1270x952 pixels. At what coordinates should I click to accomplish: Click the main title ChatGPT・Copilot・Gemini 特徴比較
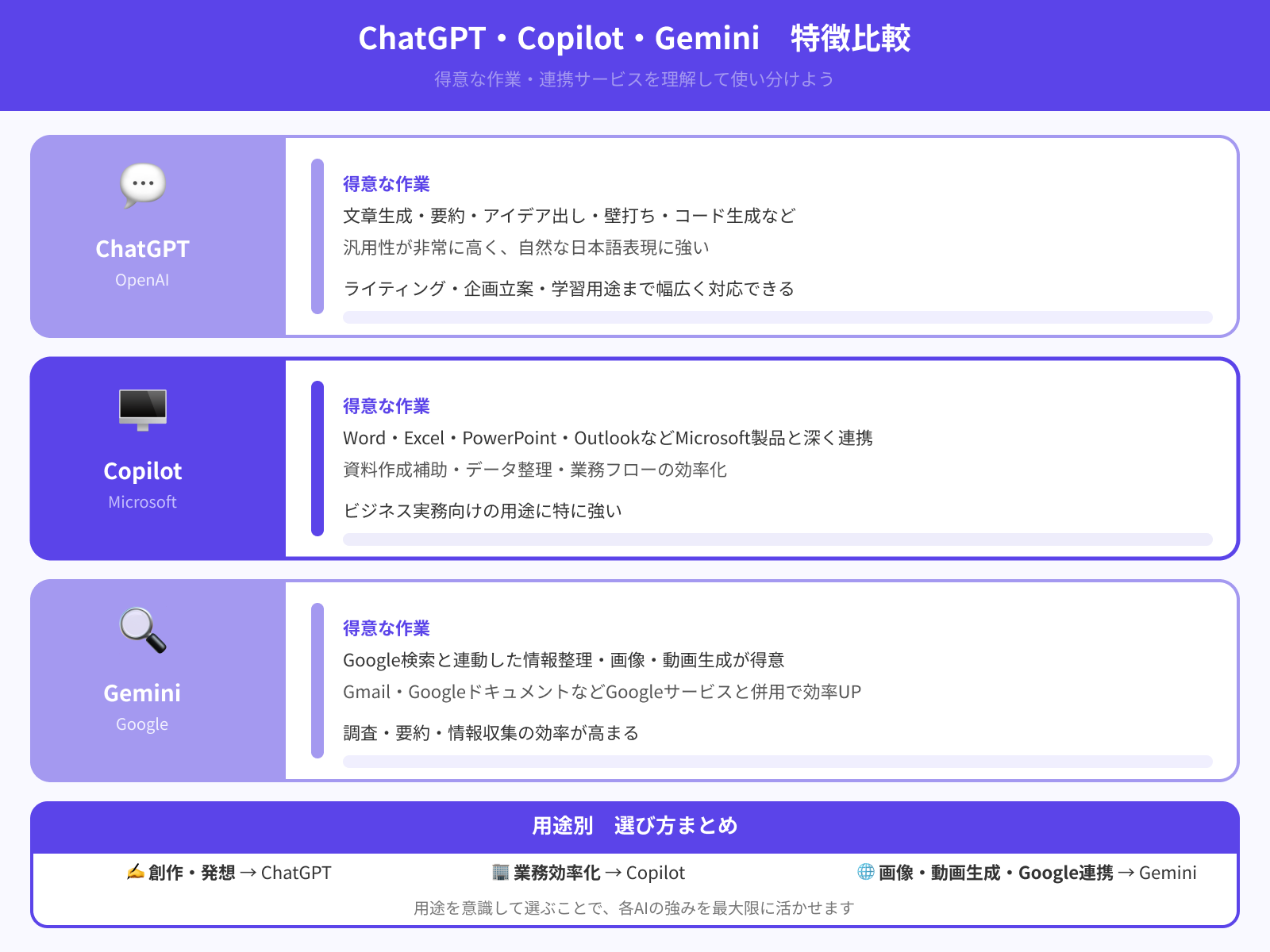tap(634, 38)
